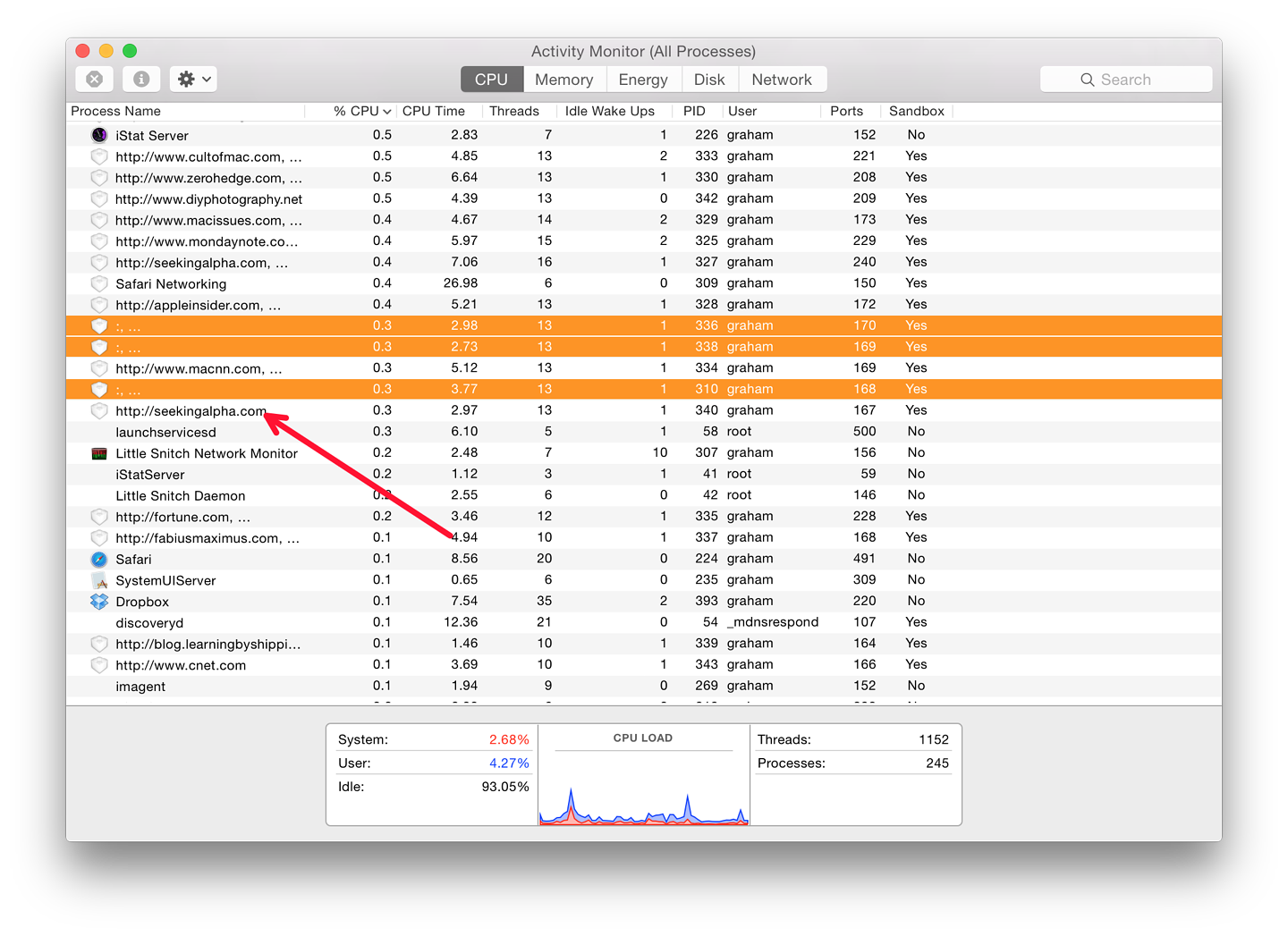Select the imagent process row

click(644, 687)
